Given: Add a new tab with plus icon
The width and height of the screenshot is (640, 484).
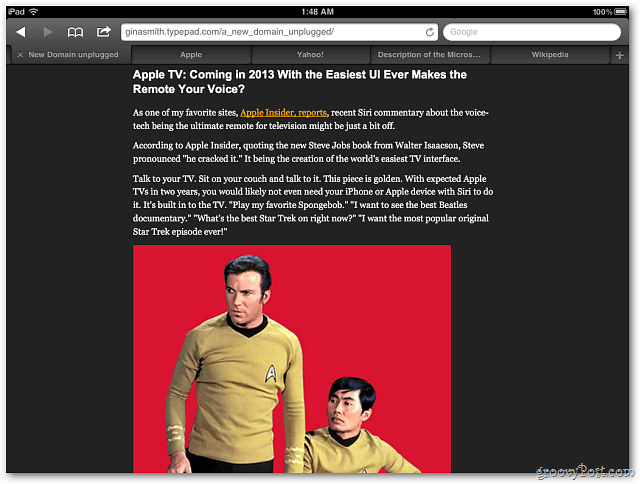Looking at the screenshot, I should pos(619,55).
